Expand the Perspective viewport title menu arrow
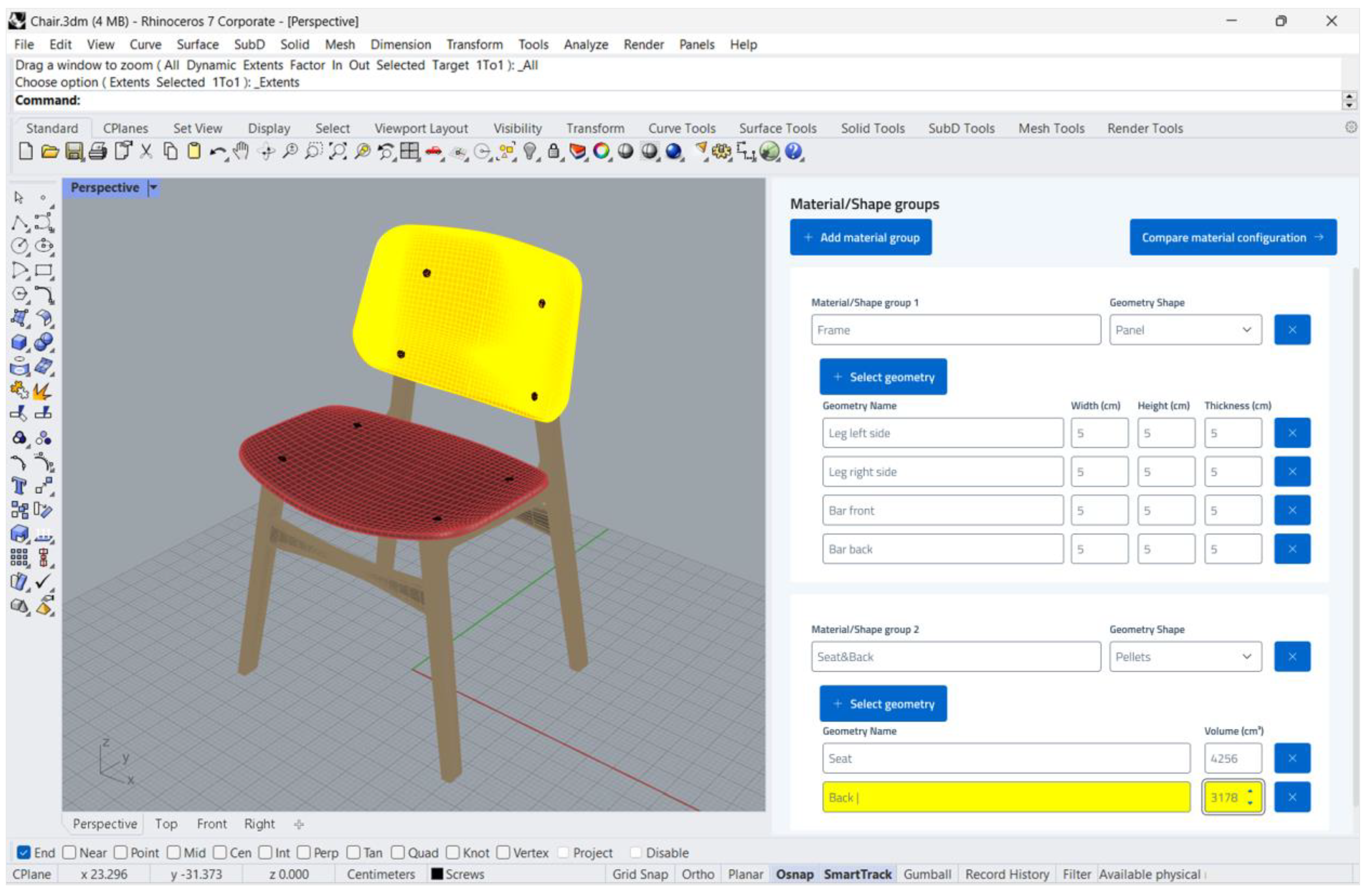The width and height of the screenshot is (1372, 895). [153, 187]
